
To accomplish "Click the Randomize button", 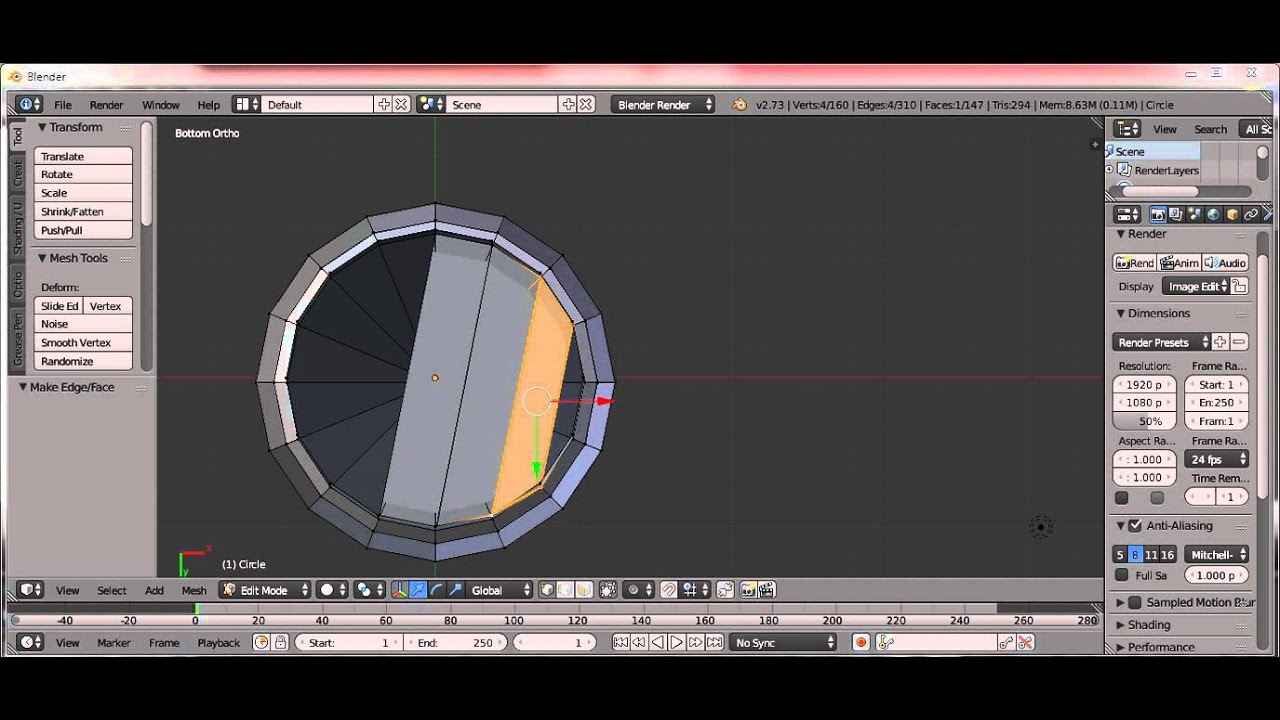I will click(83, 361).
